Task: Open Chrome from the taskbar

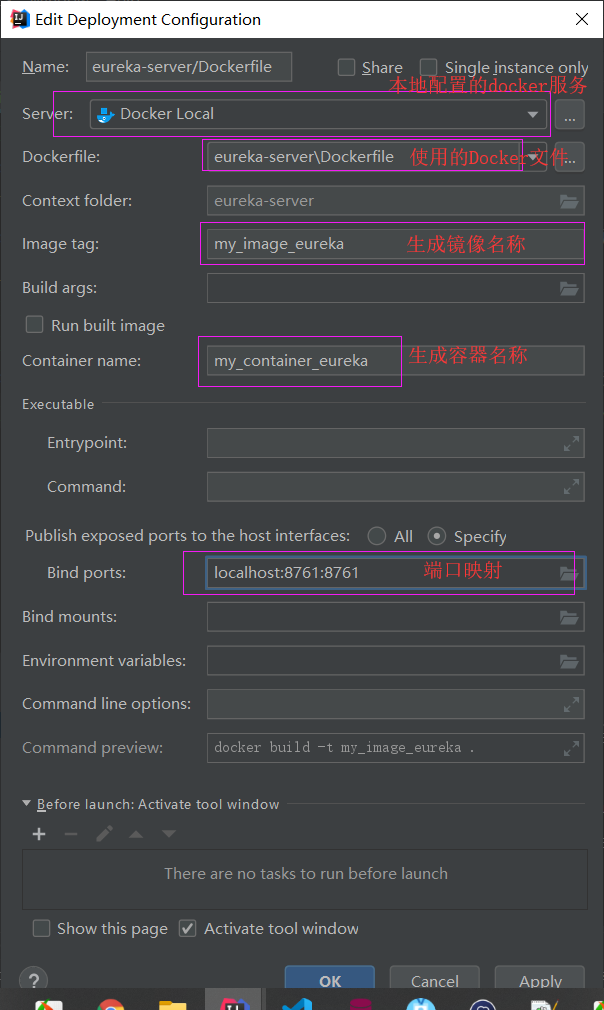Action: coord(111,1004)
